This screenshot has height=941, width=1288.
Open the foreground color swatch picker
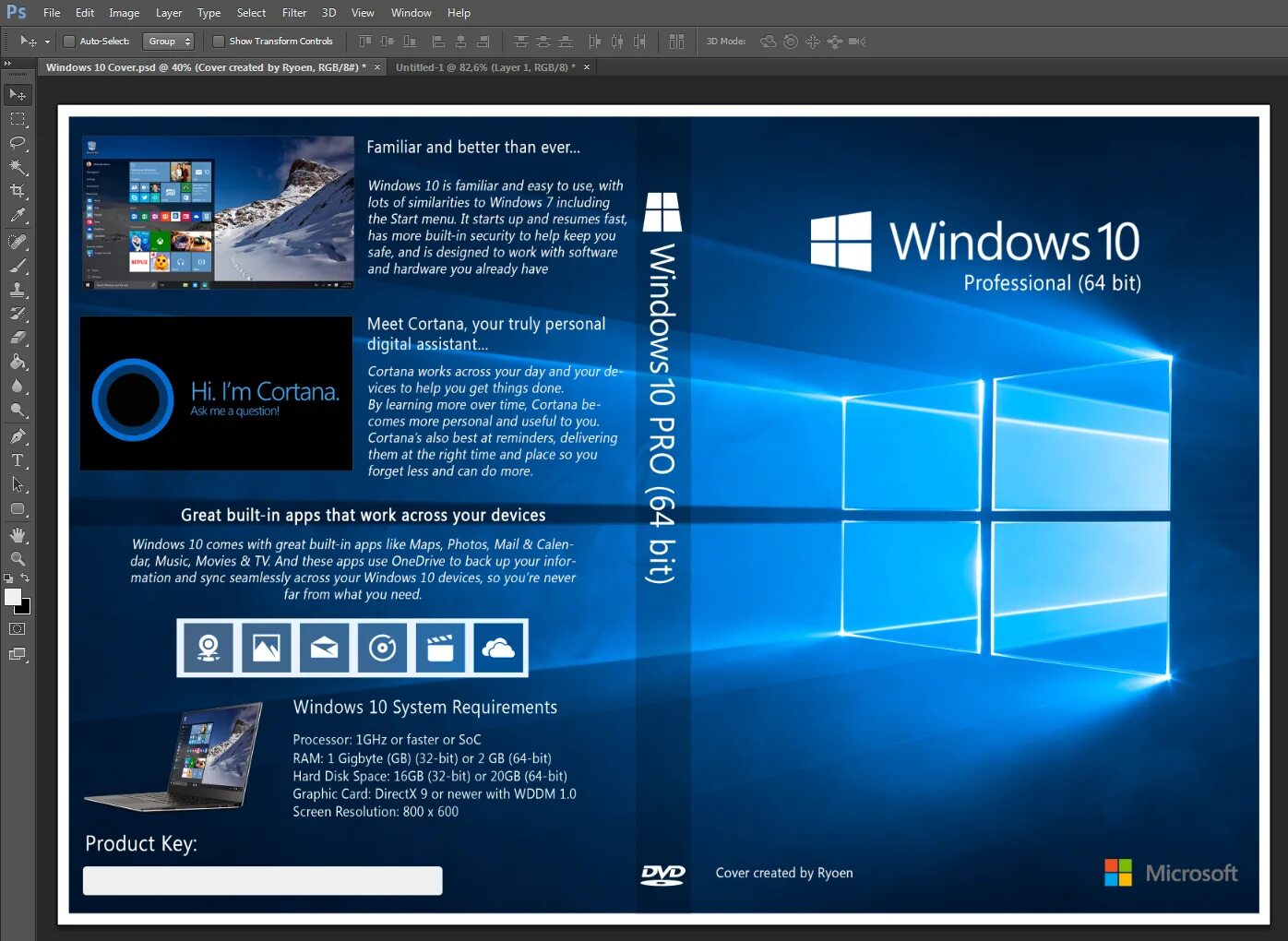pos(13,597)
